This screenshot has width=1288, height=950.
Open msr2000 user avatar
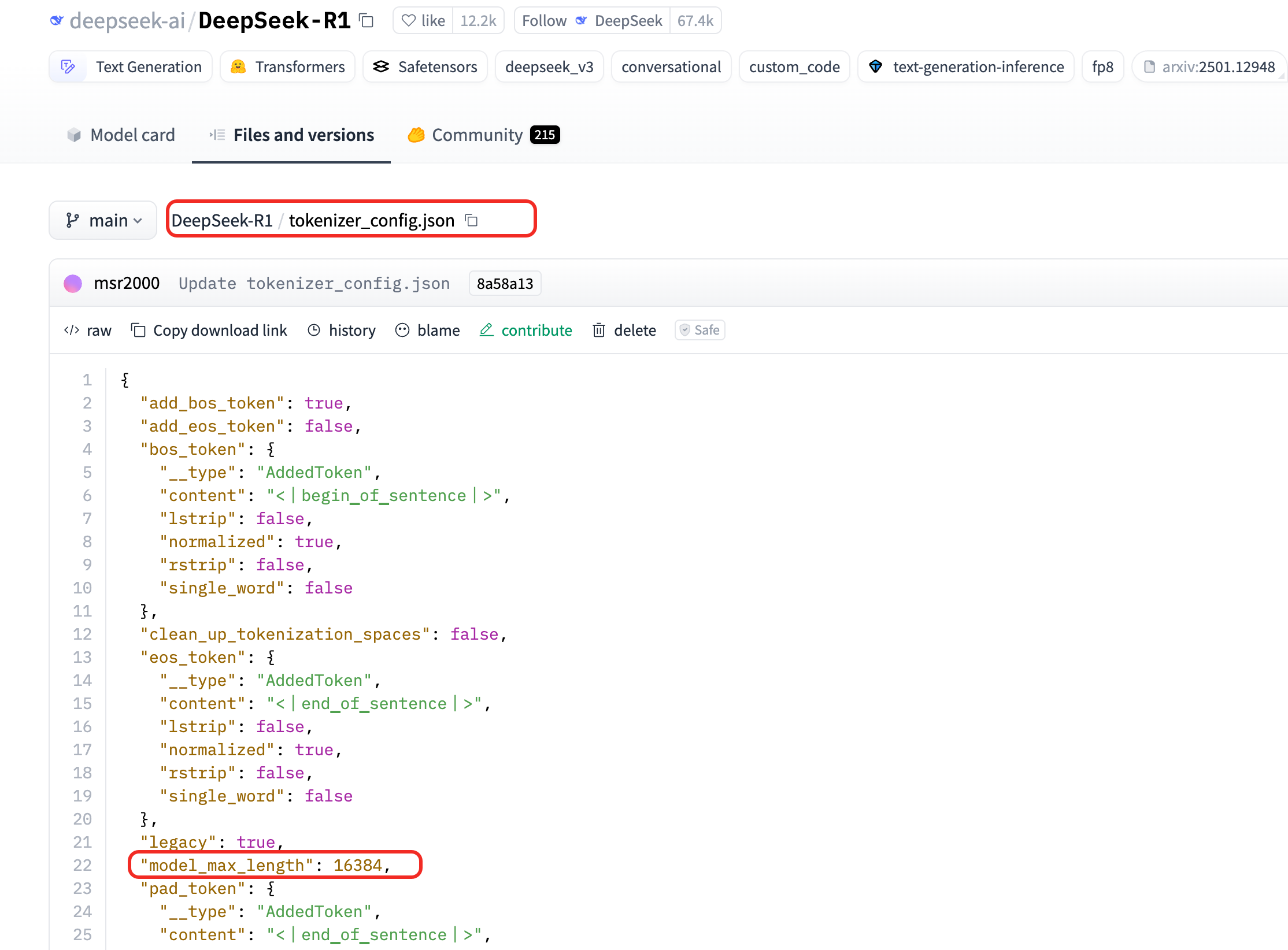(x=73, y=283)
